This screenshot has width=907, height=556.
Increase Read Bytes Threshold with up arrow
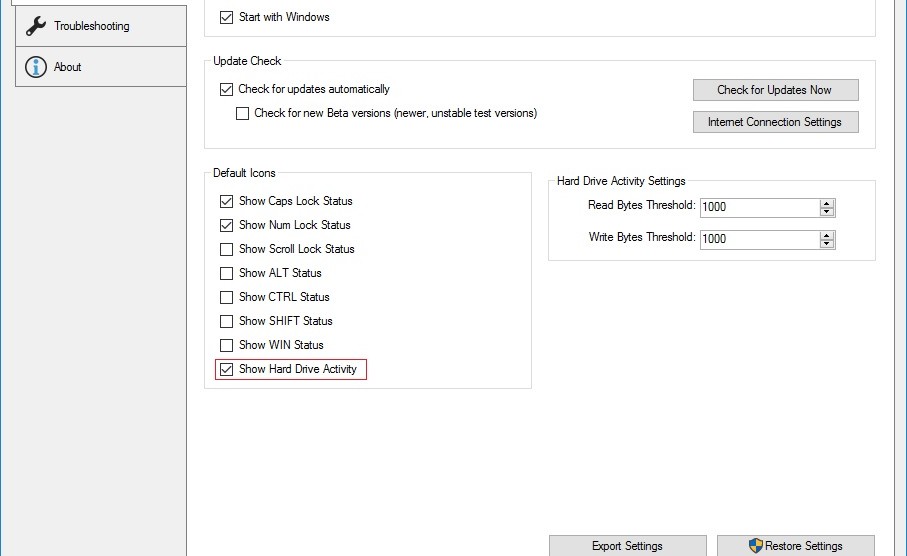tap(827, 203)
